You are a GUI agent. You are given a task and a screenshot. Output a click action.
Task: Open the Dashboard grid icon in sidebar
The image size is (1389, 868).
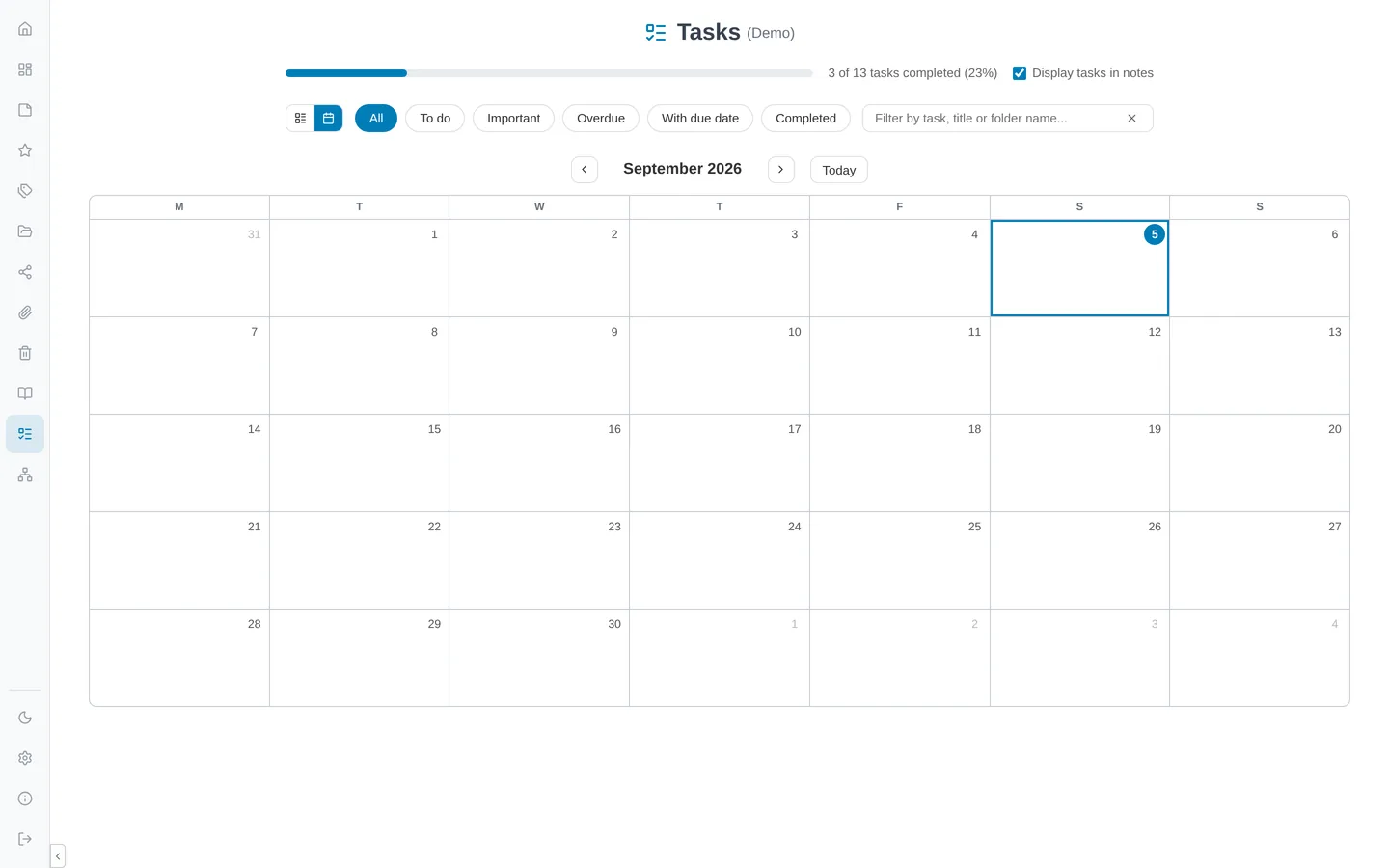pyautogui.click(x=25, y=69)
